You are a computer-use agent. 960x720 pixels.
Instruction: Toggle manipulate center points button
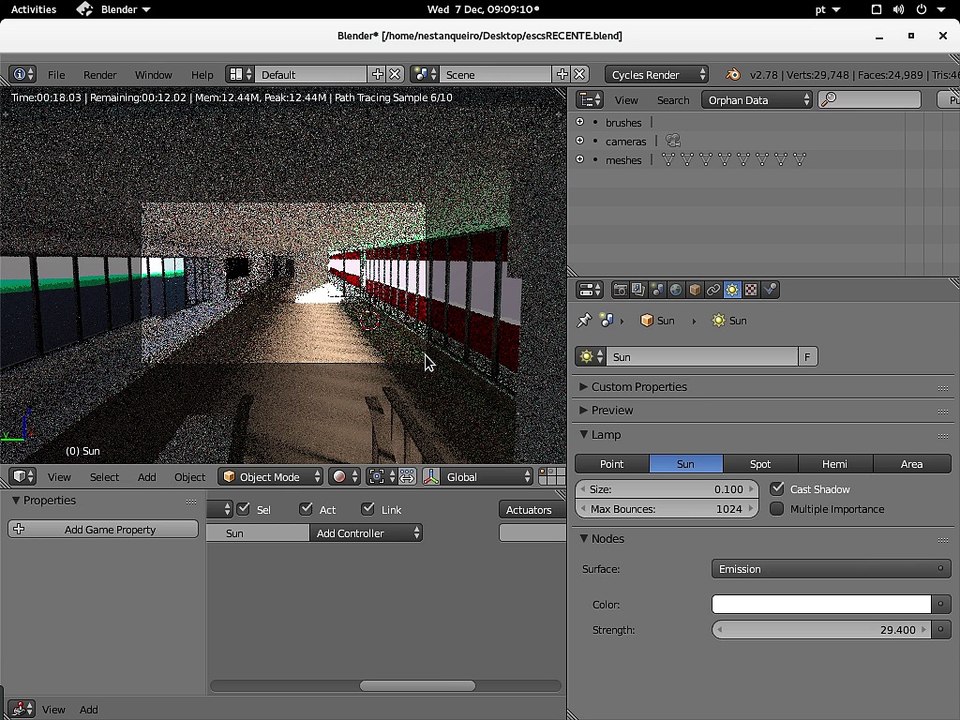407,476
